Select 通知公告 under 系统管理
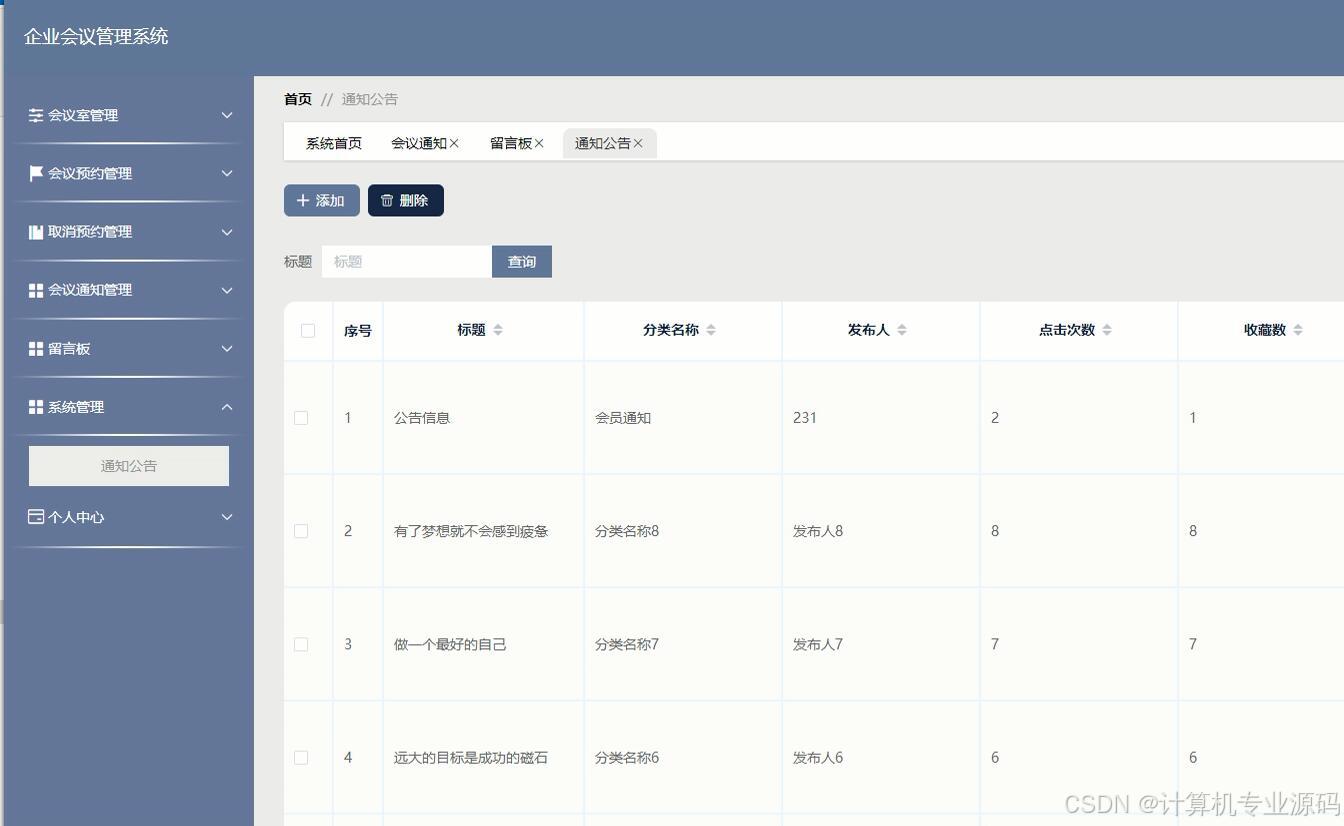The width and height of the screenshot is (1344, 826). 128,465
